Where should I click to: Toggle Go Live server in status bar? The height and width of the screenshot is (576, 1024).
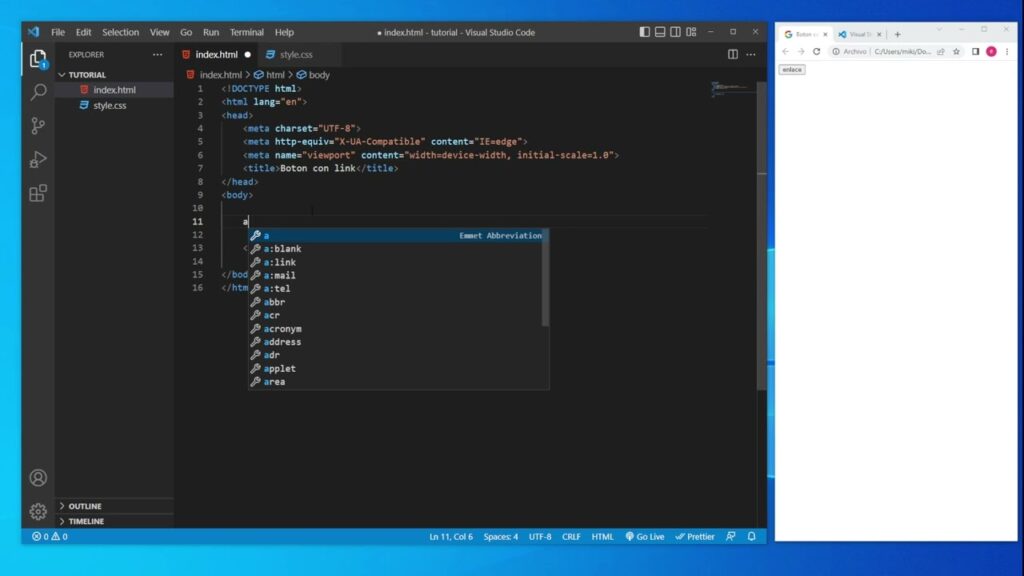pyautogui.click(x=645, y=537)
